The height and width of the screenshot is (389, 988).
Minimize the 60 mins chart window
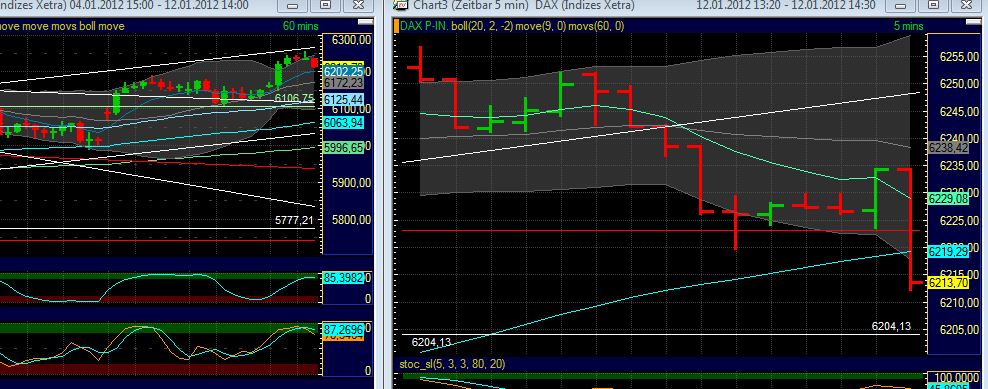point(292,6)
